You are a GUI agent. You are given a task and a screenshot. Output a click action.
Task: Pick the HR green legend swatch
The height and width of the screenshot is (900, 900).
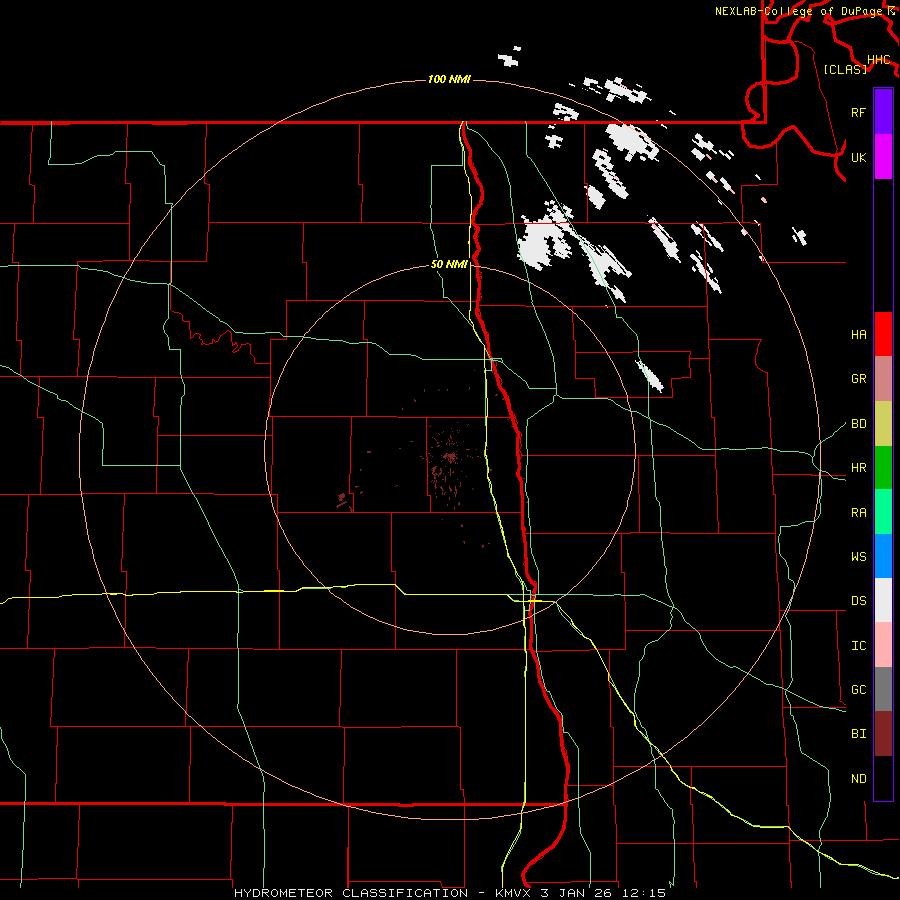883,468
